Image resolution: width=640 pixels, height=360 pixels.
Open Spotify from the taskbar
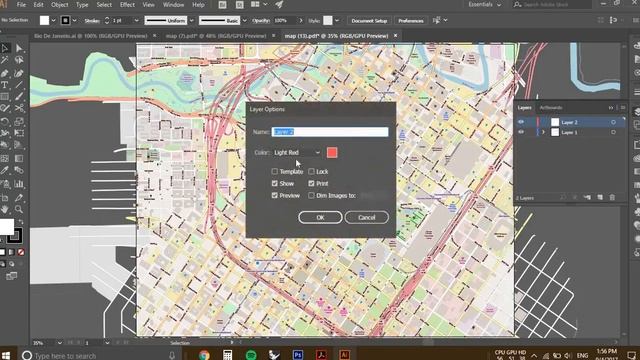251,355
